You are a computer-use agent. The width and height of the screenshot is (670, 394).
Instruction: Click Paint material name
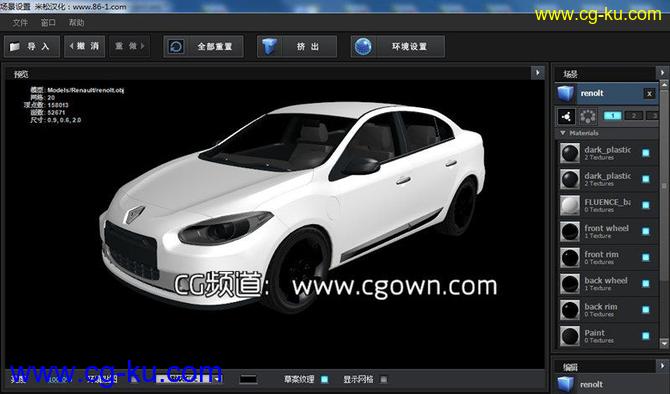pyautogui.click(x=594, y=332)
